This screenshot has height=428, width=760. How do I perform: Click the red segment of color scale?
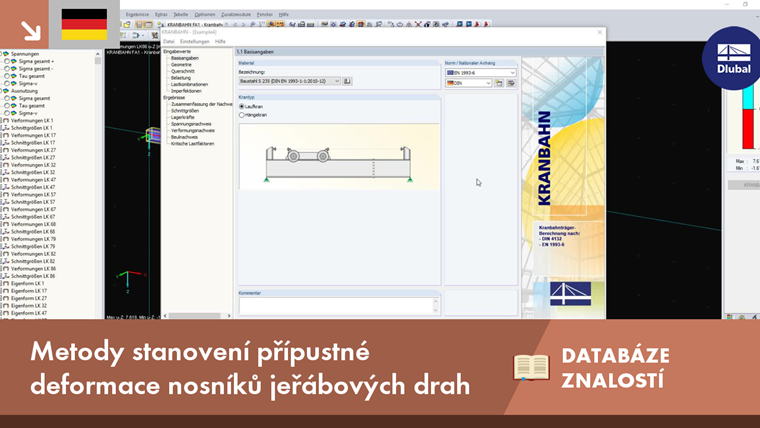click(x=748, y=129)
